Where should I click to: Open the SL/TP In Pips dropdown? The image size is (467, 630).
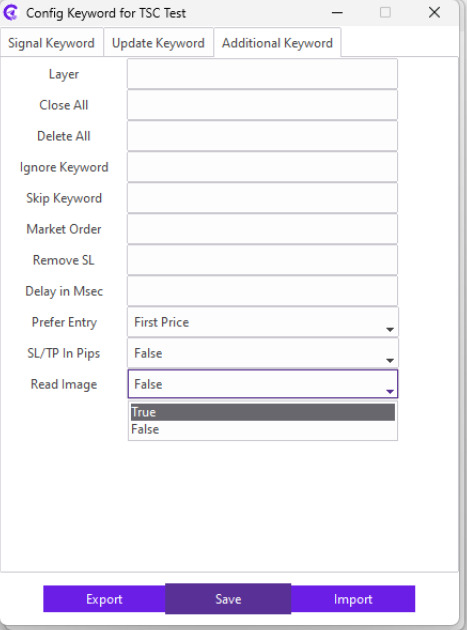263,353
